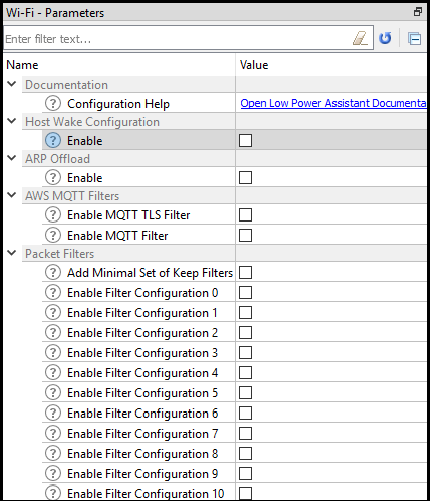The image size is (431, 501).
Task: Collapse the Documentation section
Action: (x=12, y=84)
